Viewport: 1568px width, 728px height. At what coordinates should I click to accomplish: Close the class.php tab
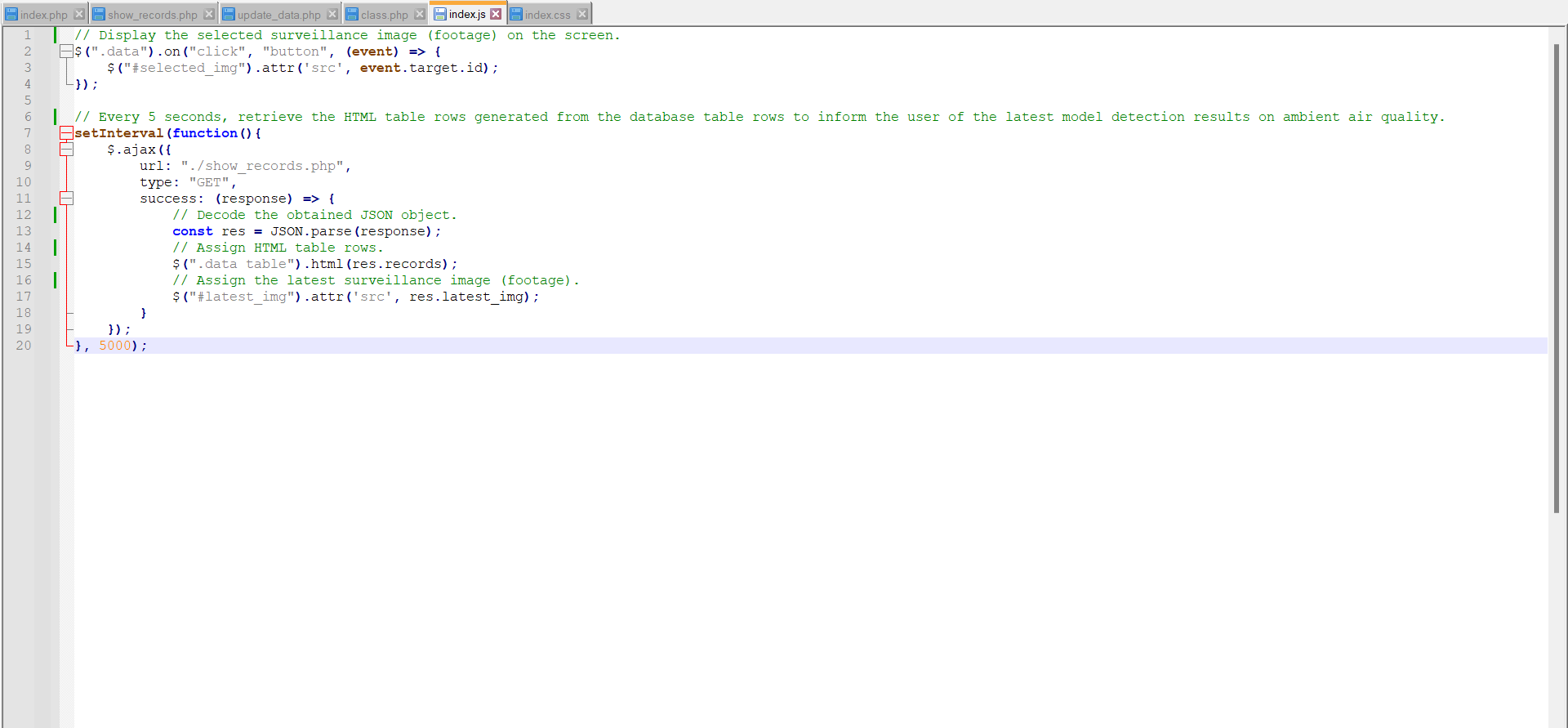(420, 15)
